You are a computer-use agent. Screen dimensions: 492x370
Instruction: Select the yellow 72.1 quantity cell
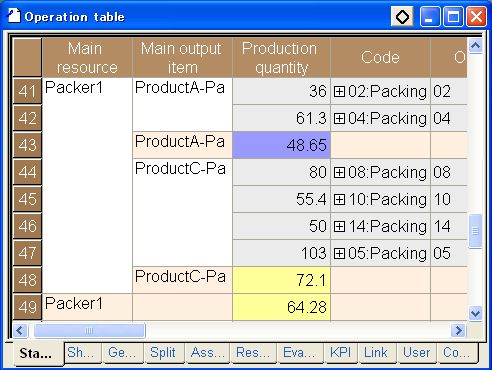point(281,280)
